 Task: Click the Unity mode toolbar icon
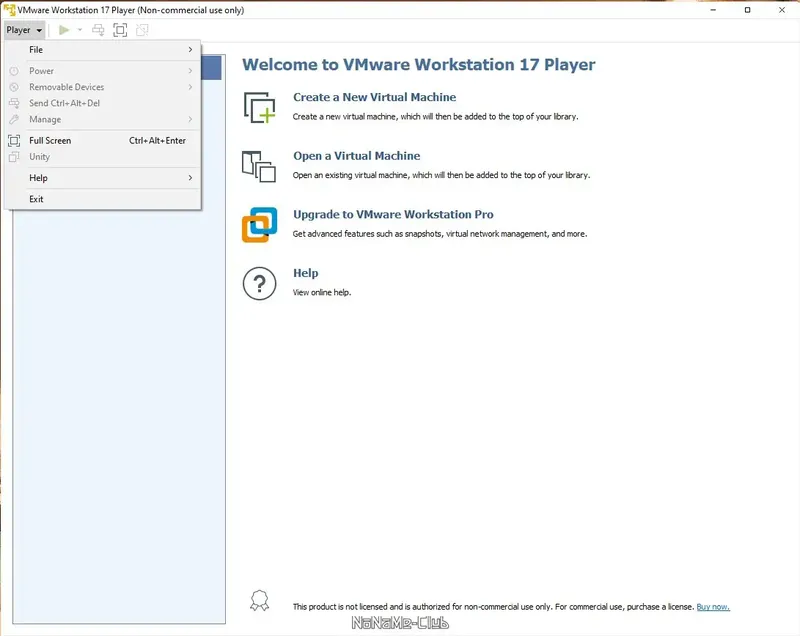pos(142,30)
